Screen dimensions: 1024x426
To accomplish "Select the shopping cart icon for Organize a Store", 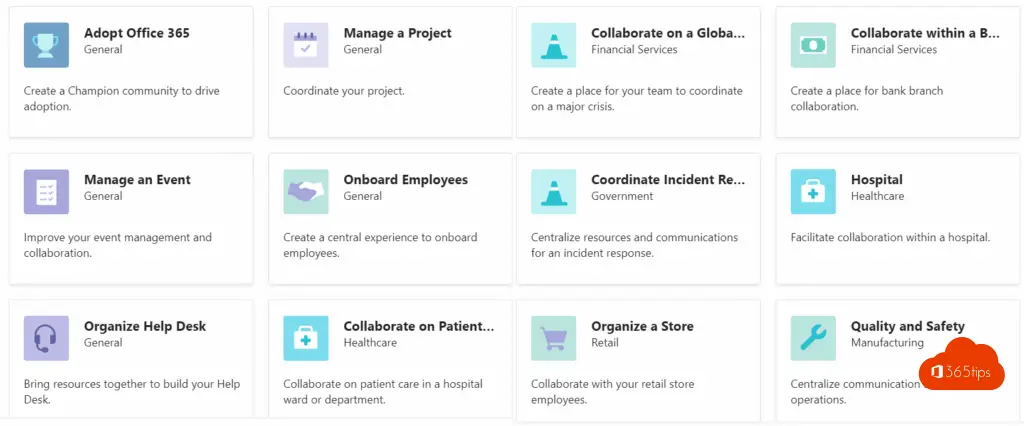I will point(554,338).
